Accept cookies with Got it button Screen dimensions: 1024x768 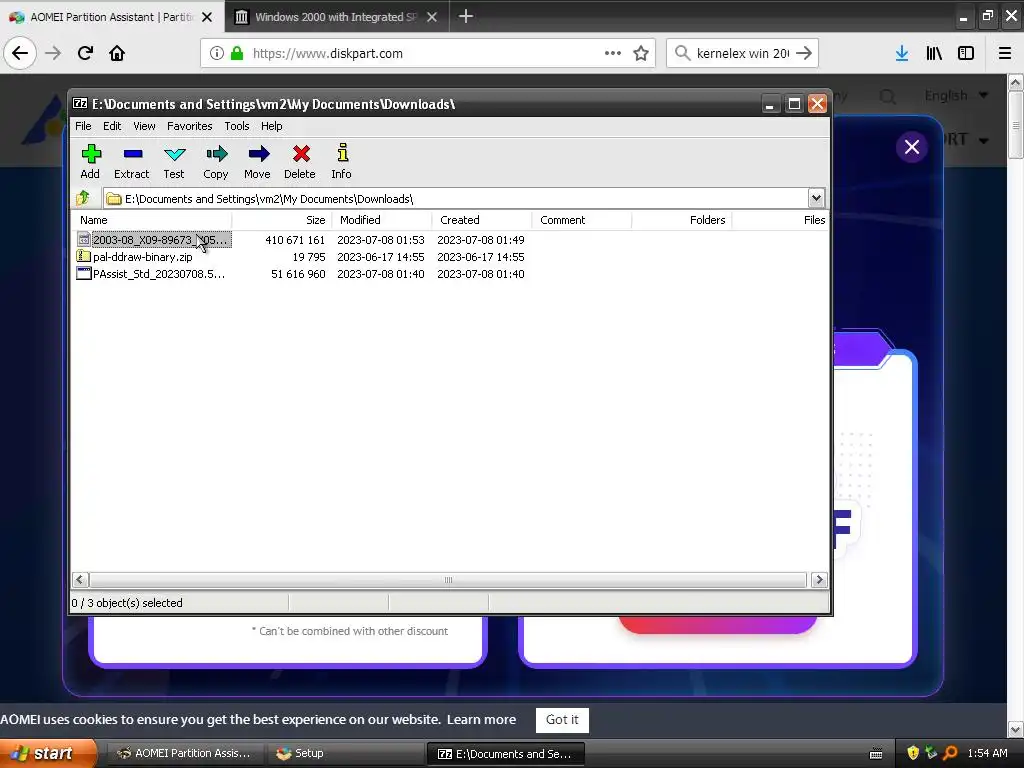pos(562,720)
